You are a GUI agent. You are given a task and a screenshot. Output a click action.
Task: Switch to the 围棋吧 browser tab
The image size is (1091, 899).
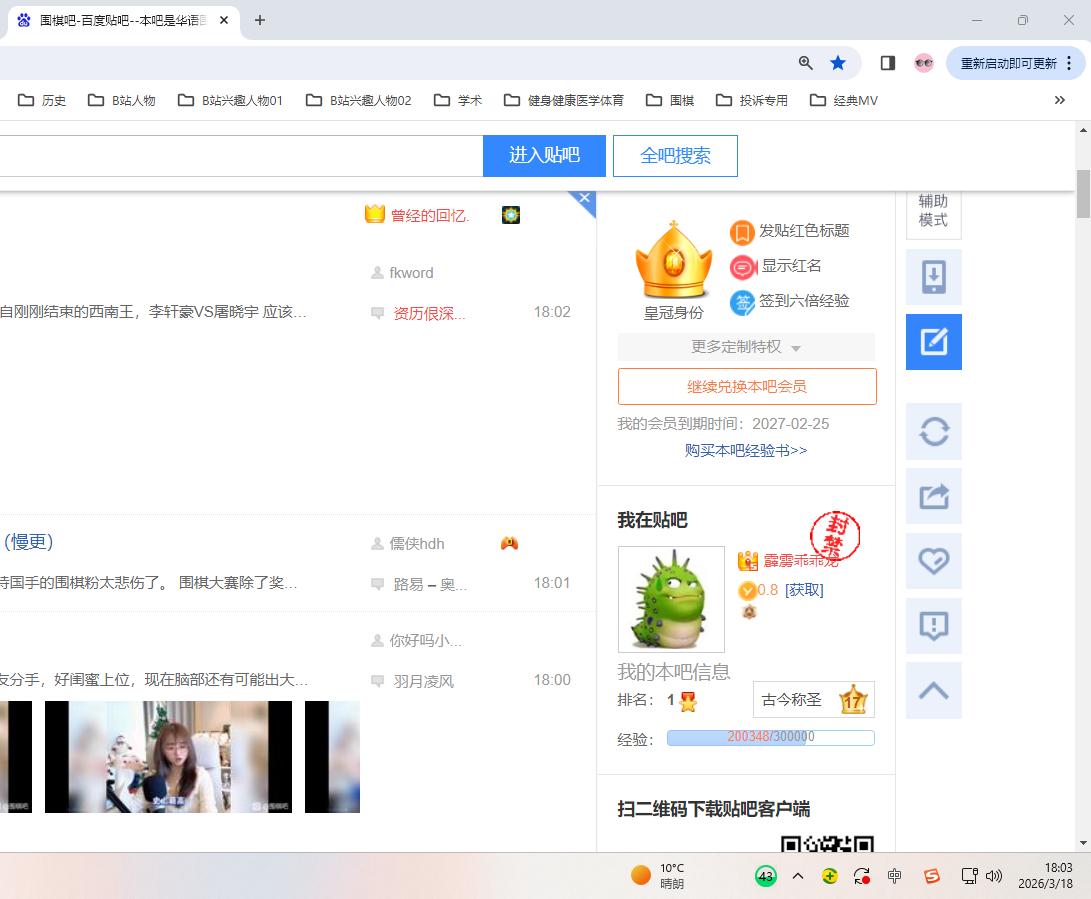click(x=120, y=20)
